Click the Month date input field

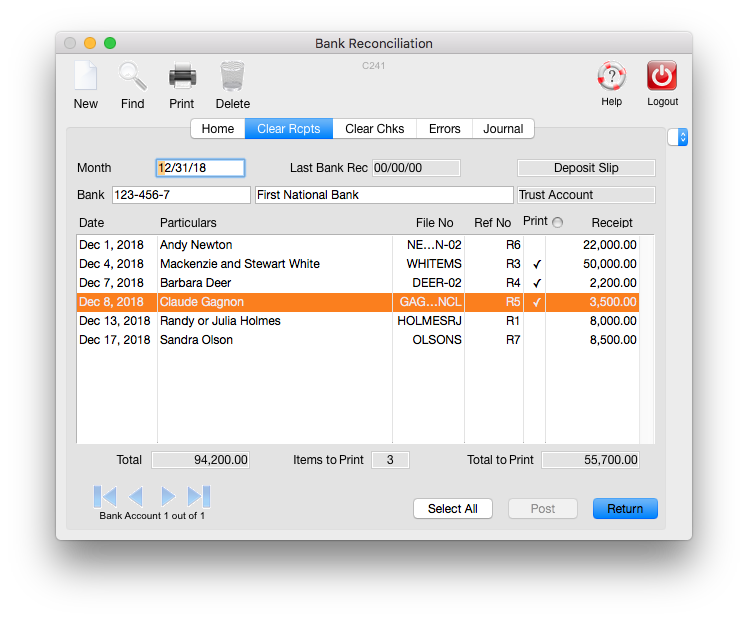(200, 168)
